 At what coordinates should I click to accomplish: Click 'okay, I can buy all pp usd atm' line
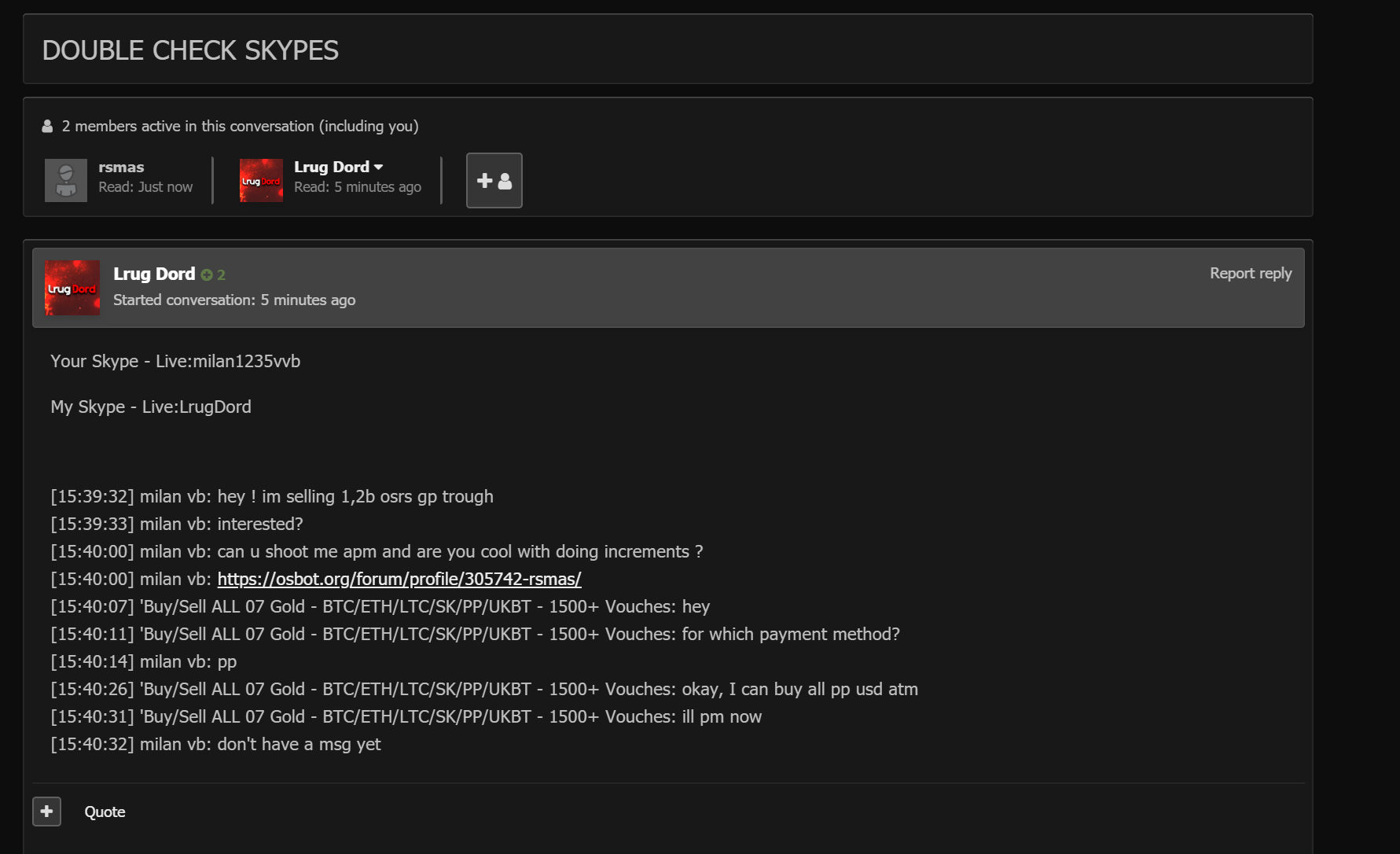(484, 689)
